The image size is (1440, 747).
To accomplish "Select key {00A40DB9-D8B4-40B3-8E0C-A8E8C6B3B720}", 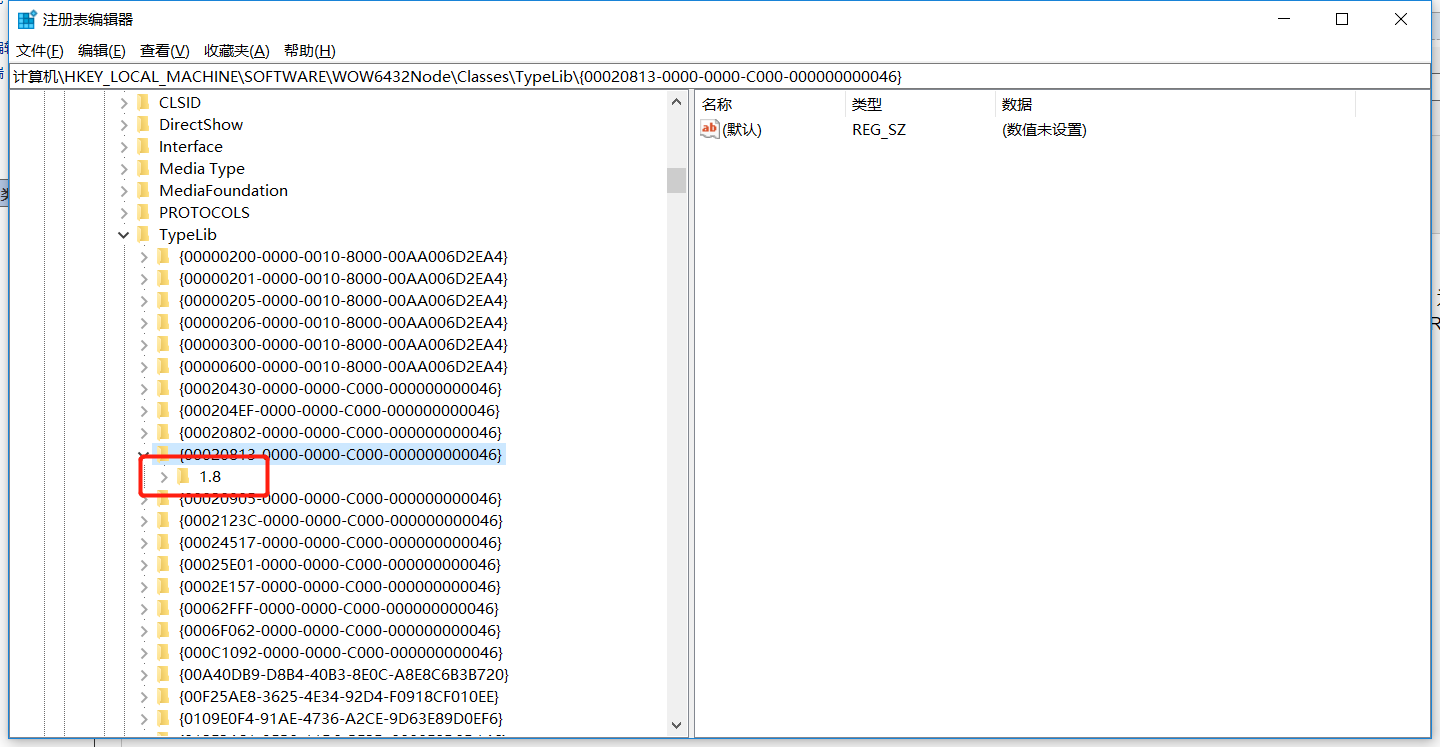I will click(344, 674).
